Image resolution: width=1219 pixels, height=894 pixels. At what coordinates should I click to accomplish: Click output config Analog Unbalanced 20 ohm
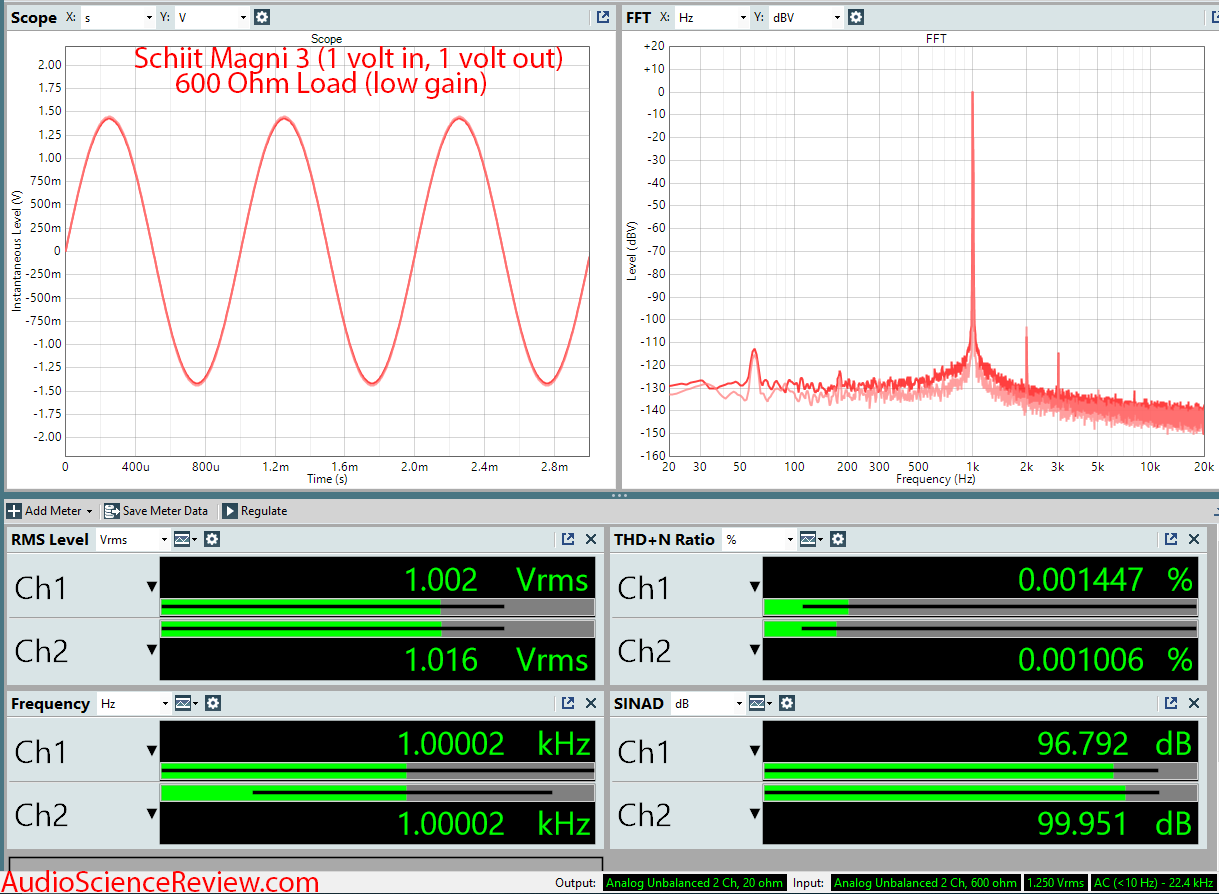[694, 883]
